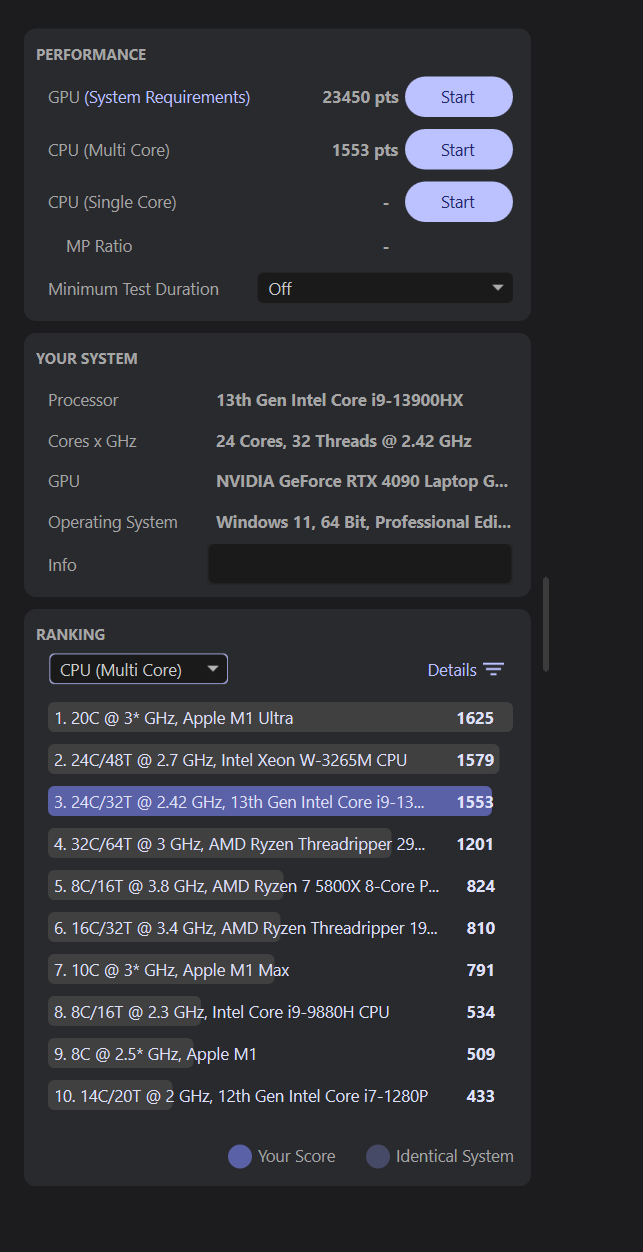Click the Identical System legend color circle

[x=378, y=1156]
